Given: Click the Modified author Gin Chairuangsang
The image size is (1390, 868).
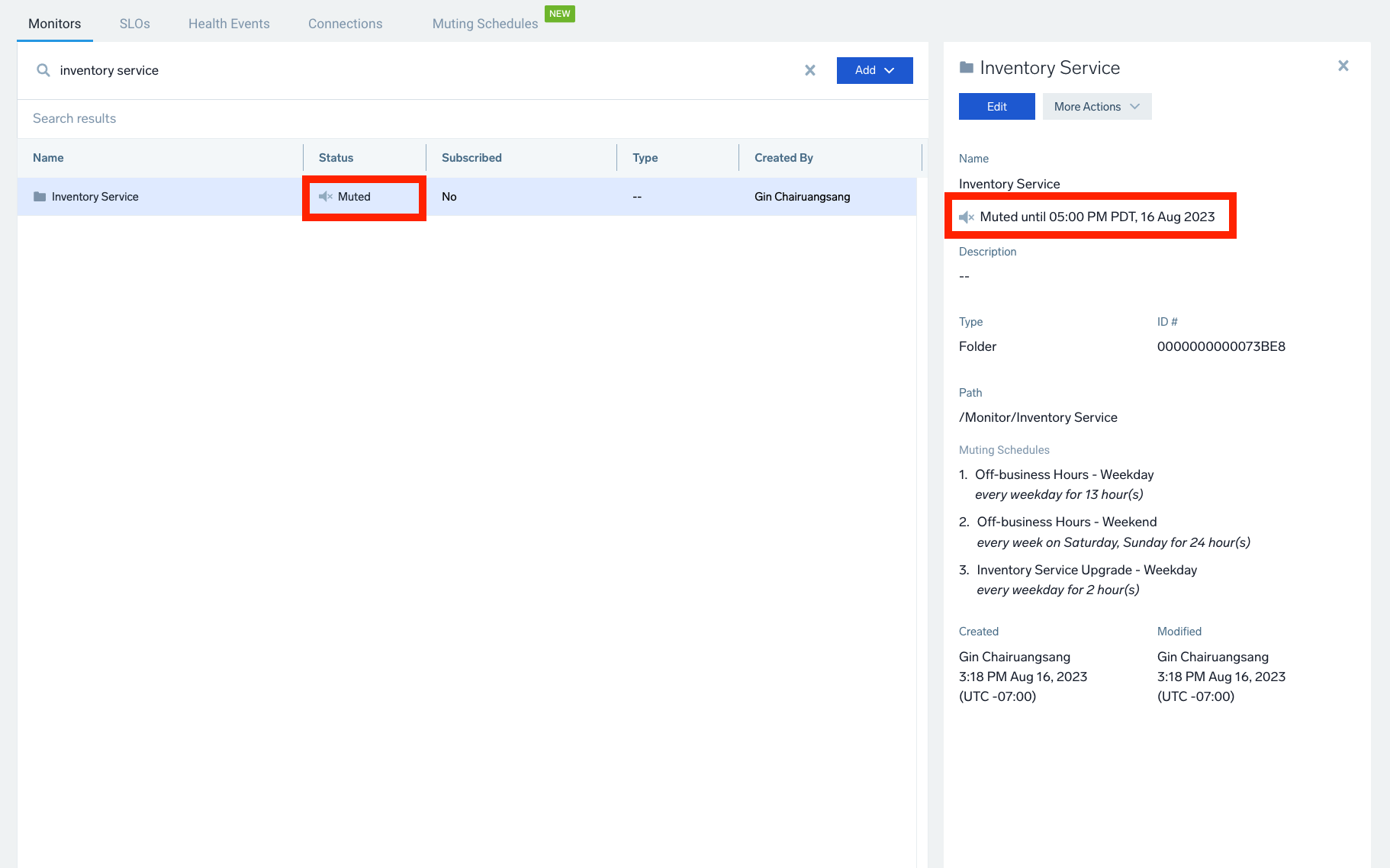Looking at the screenshot, I should pyautogui.click(x=1213, y=657).
